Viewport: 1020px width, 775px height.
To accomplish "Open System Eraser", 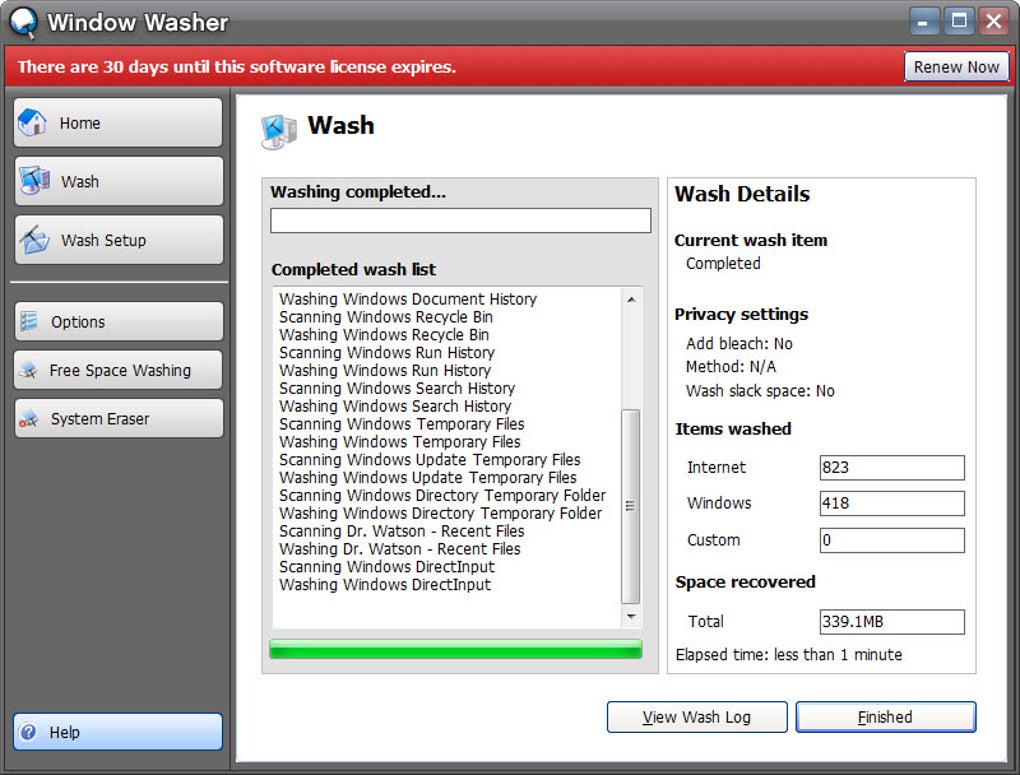I will coord(118,418).
